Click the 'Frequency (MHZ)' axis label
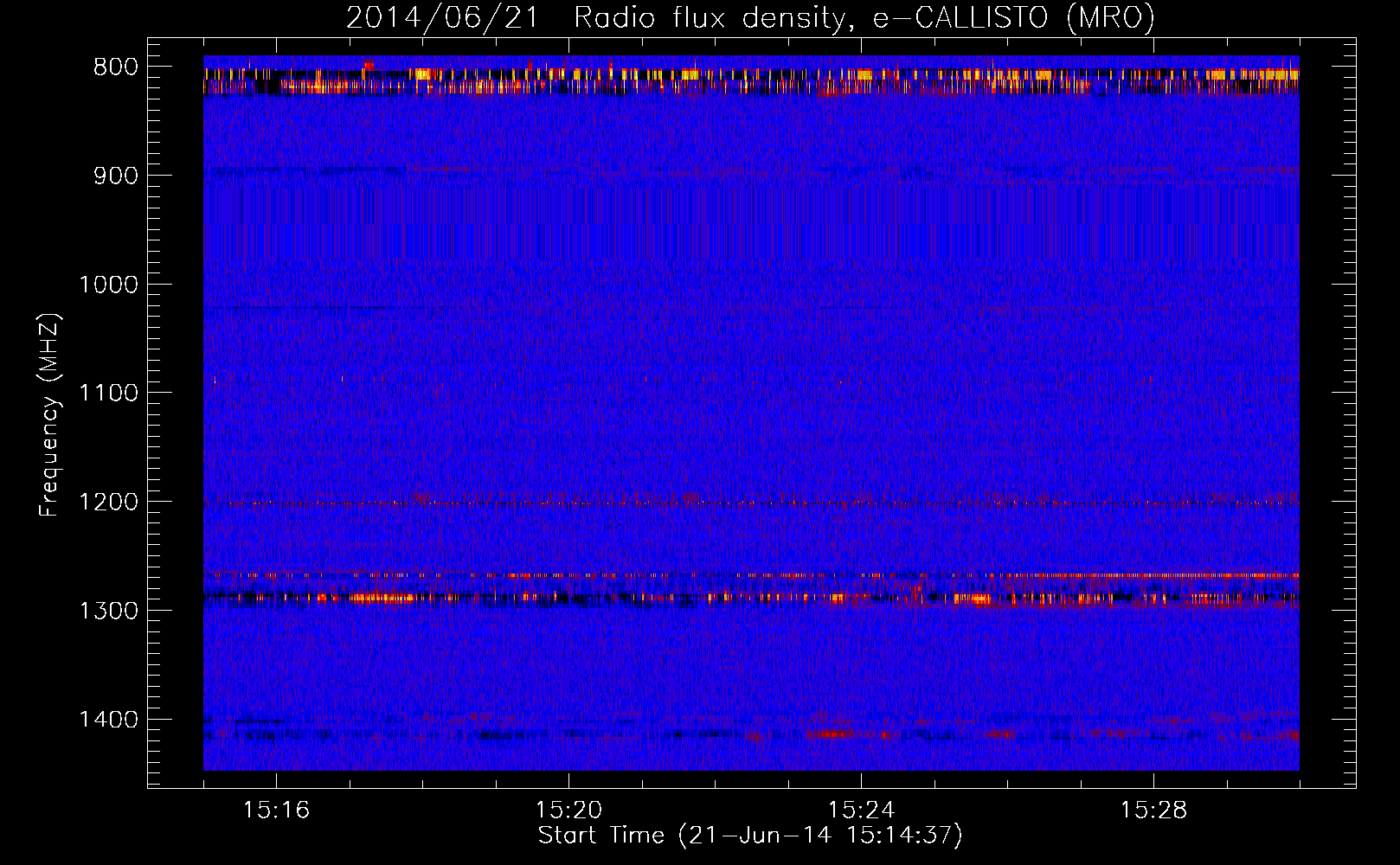The width and height of the screenshot is (1400, 865). [50, 414]
